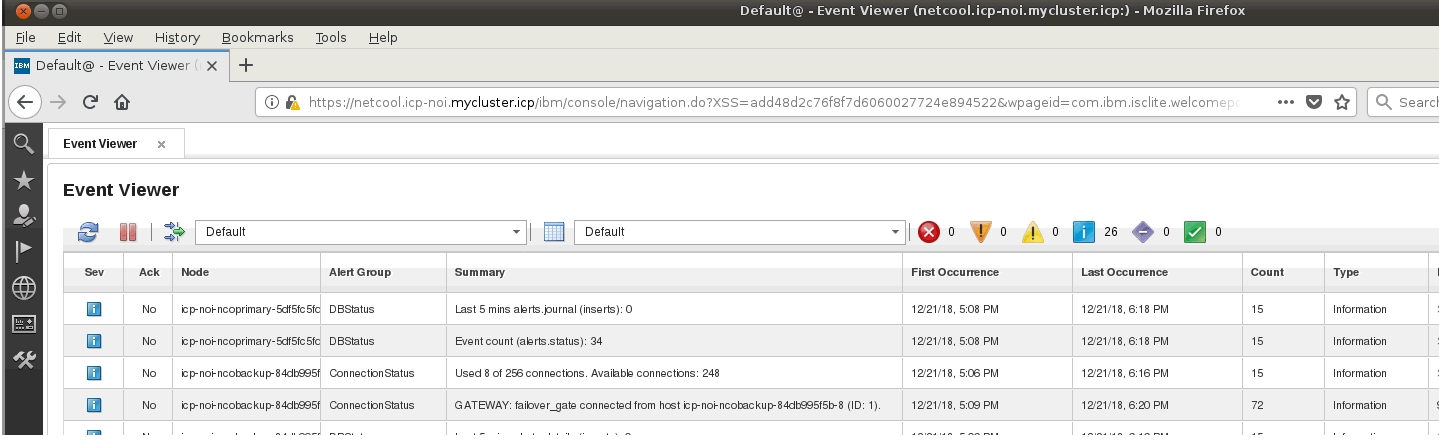Click the view builder table icon

tap(554, 232)
